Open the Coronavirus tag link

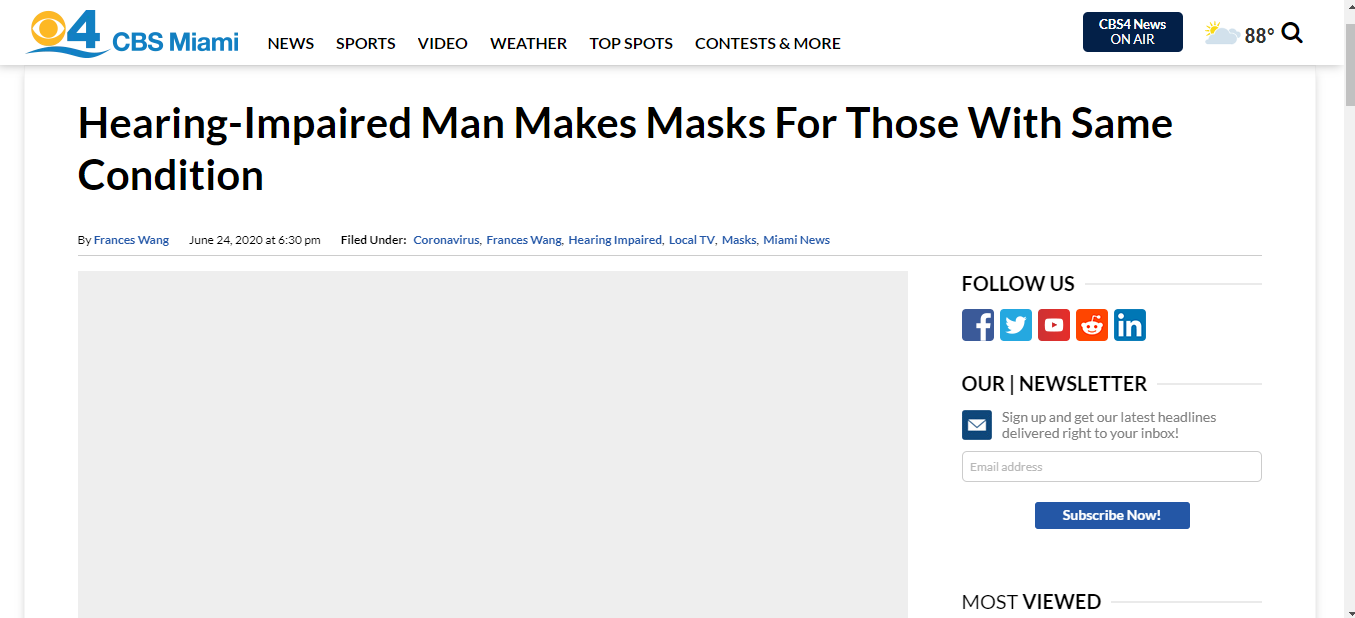446,240
